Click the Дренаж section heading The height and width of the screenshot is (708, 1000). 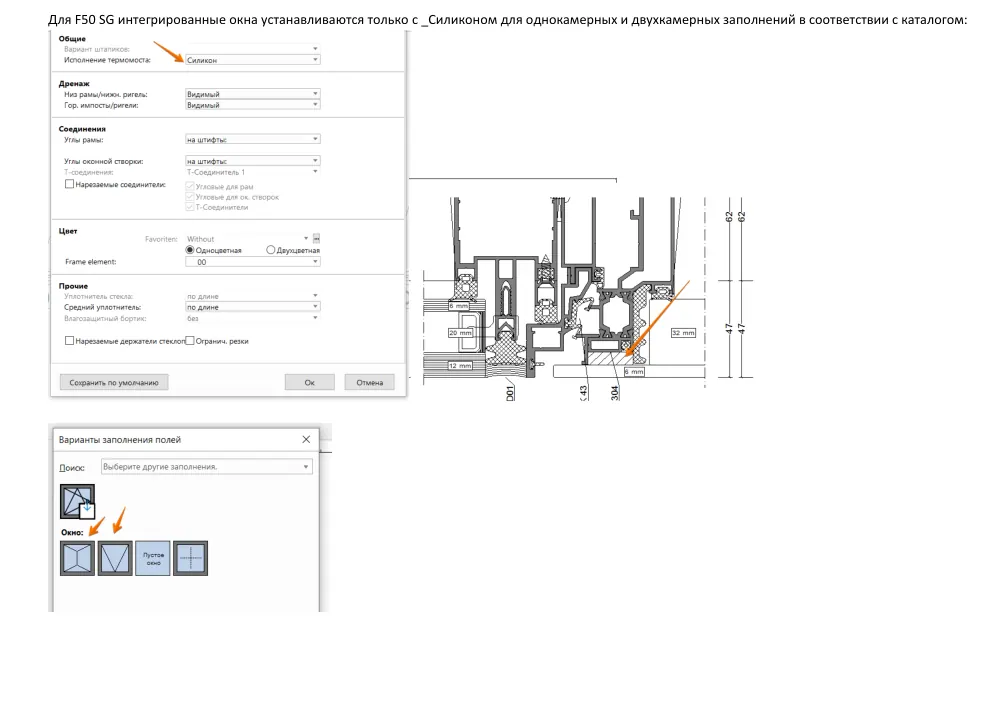pos(74,84)
